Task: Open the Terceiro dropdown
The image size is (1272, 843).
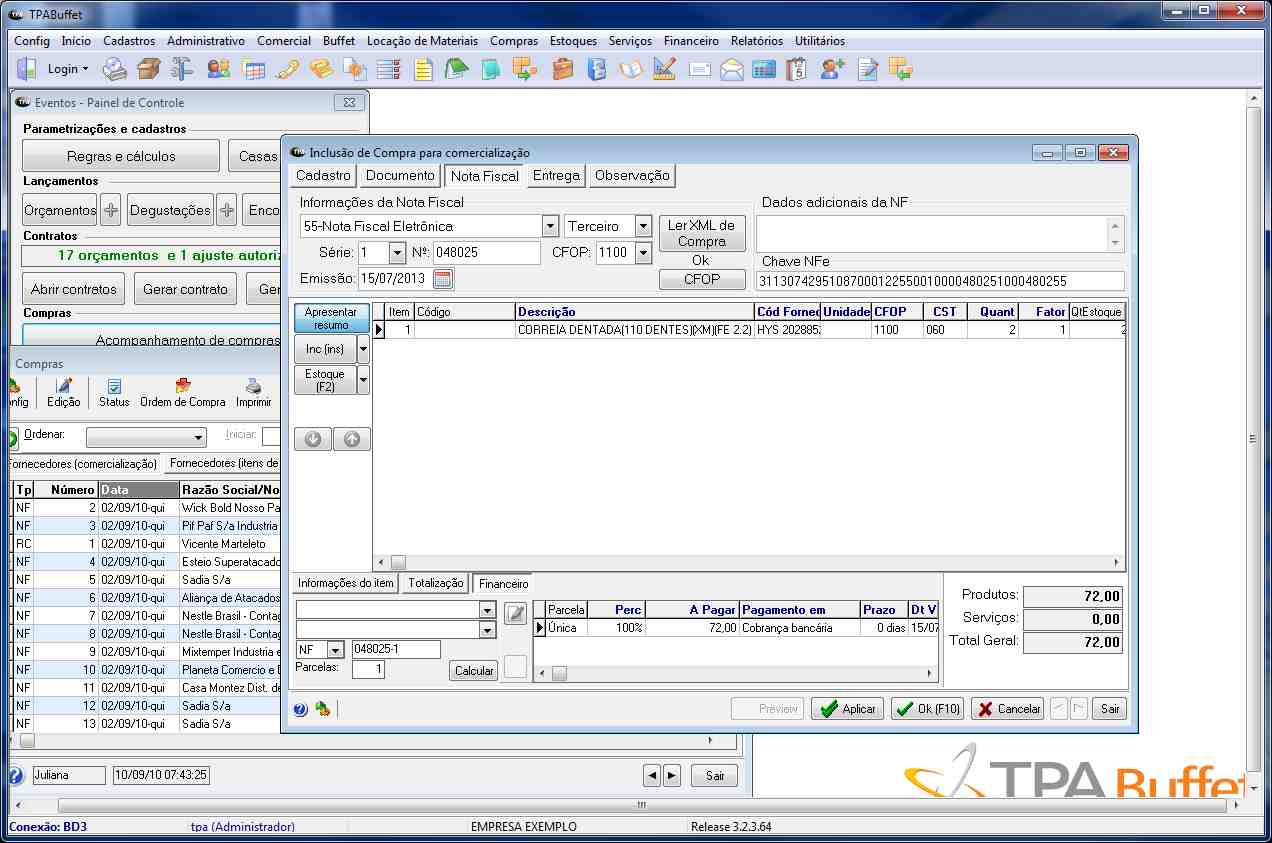Action: [643, 227]
